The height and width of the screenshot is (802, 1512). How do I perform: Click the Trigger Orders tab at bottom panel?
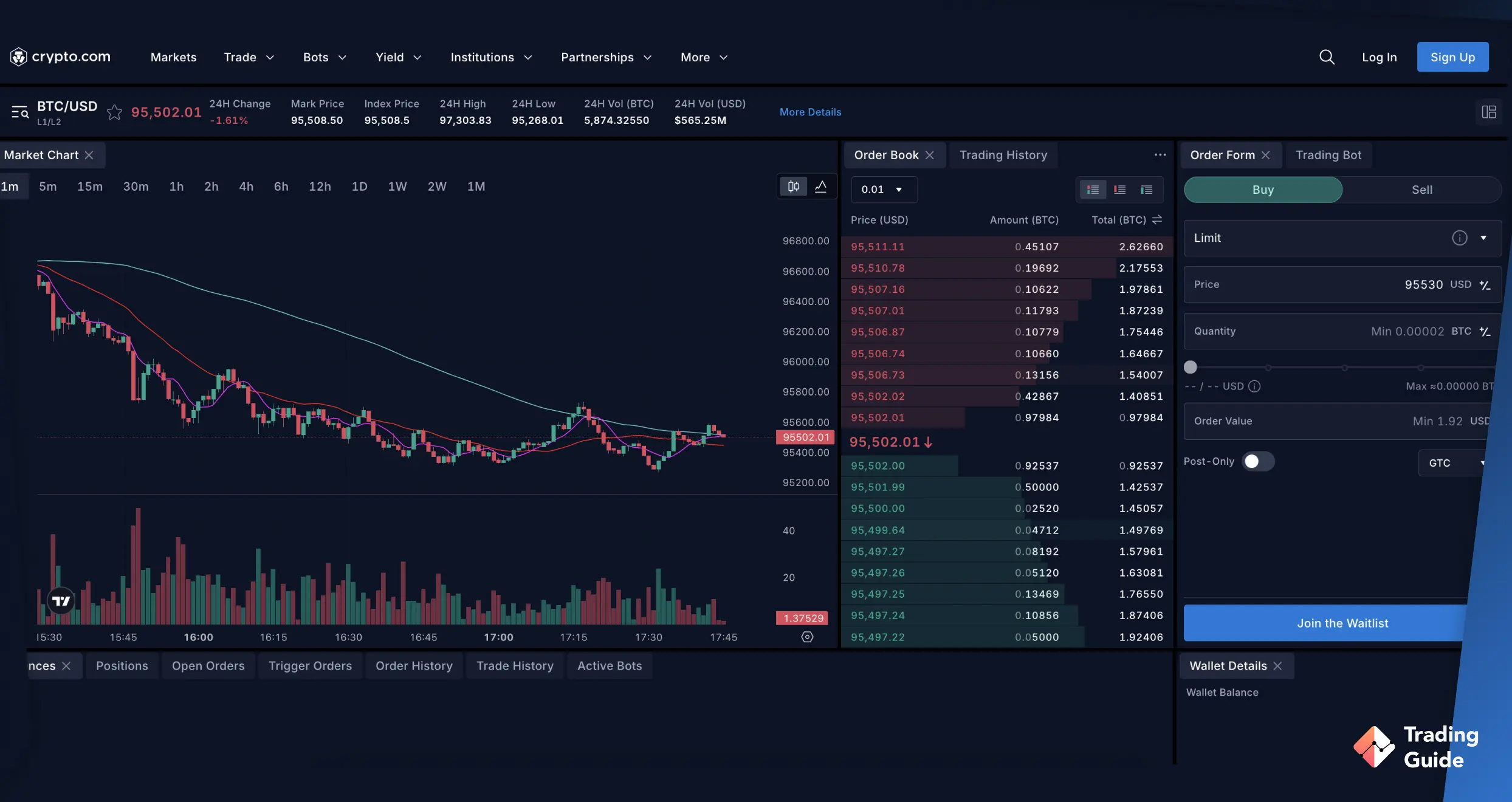(310, 665)
